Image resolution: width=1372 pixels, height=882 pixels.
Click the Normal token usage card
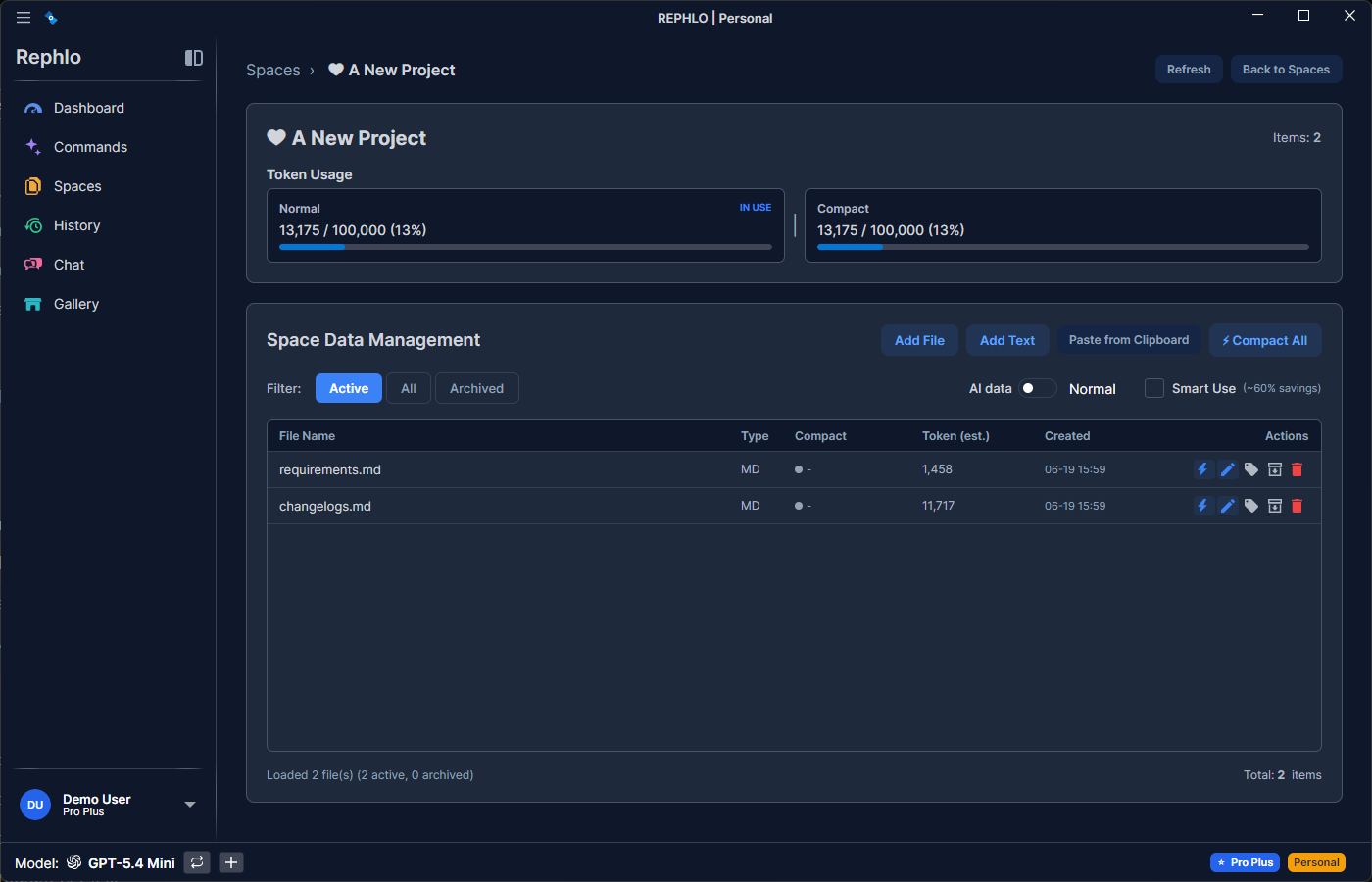coord(525,225)
